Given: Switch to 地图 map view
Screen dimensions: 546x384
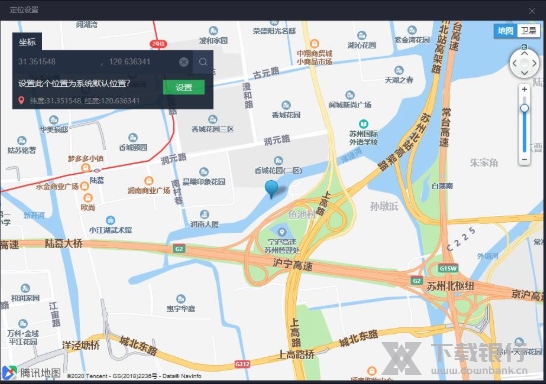Looking at the screenshot, I should (505, 31).
